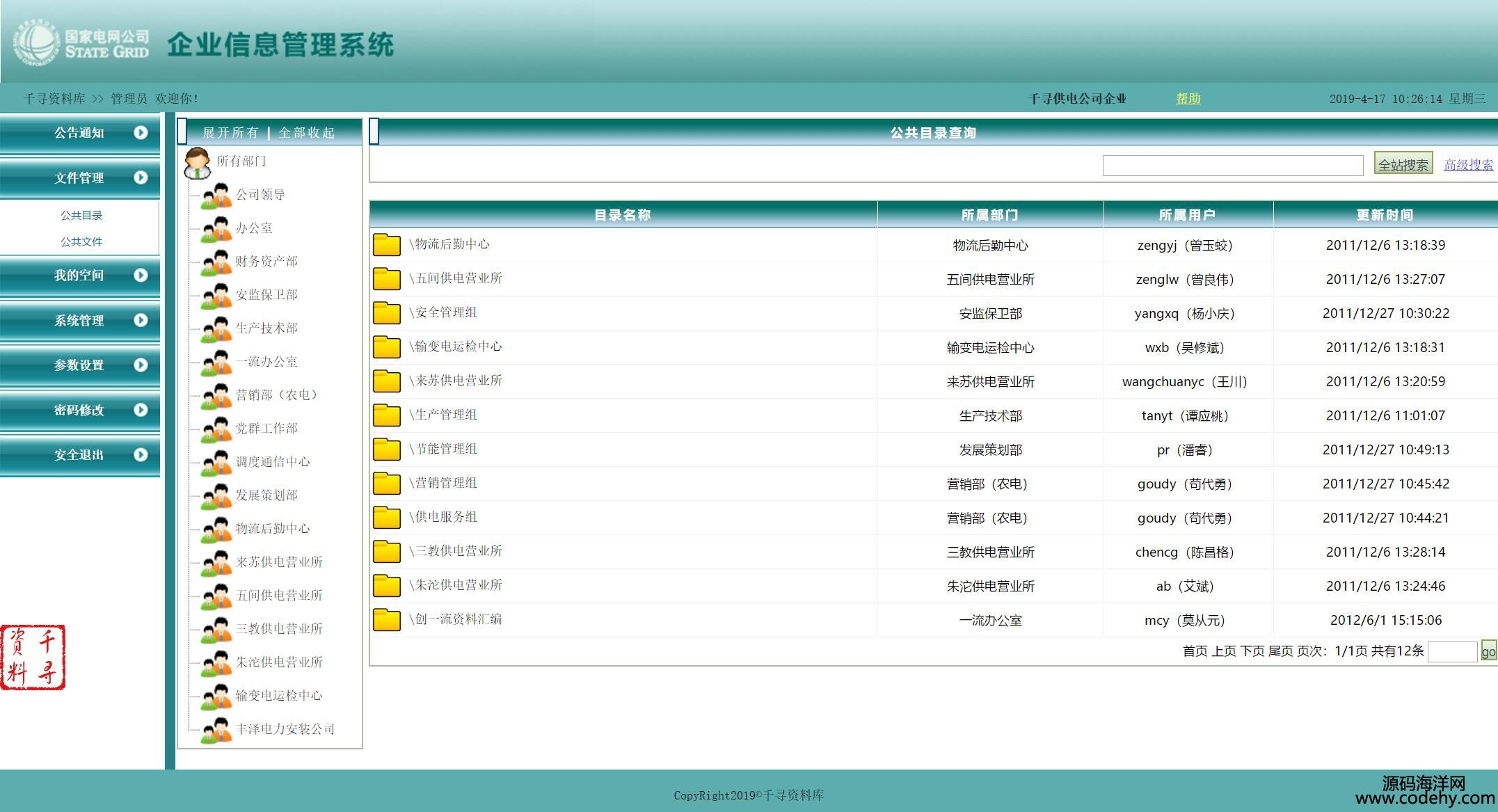Open the folder icon for \三教供电营业所
1498x812 pixels.
387,551
